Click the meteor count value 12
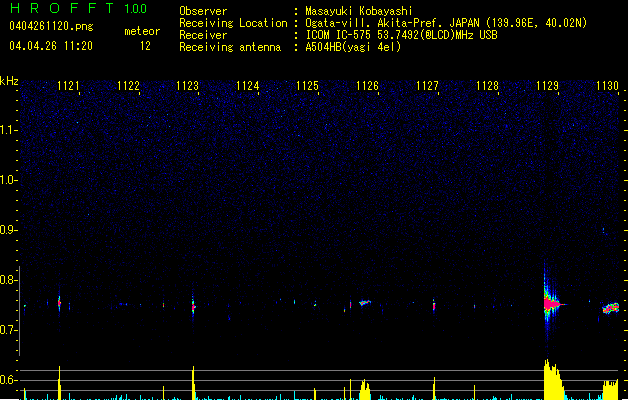629x400 pixels. click(145, 46)
